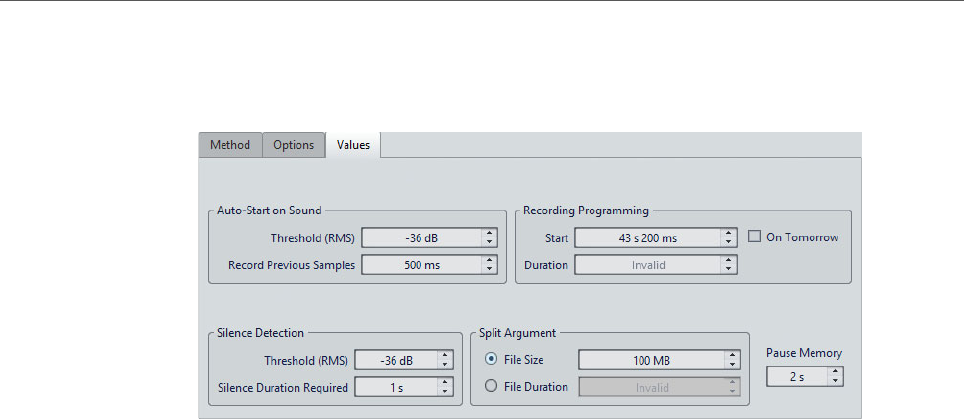
Task: Increase Pause Memory value up arrow
Action: (x=835, y=372)
